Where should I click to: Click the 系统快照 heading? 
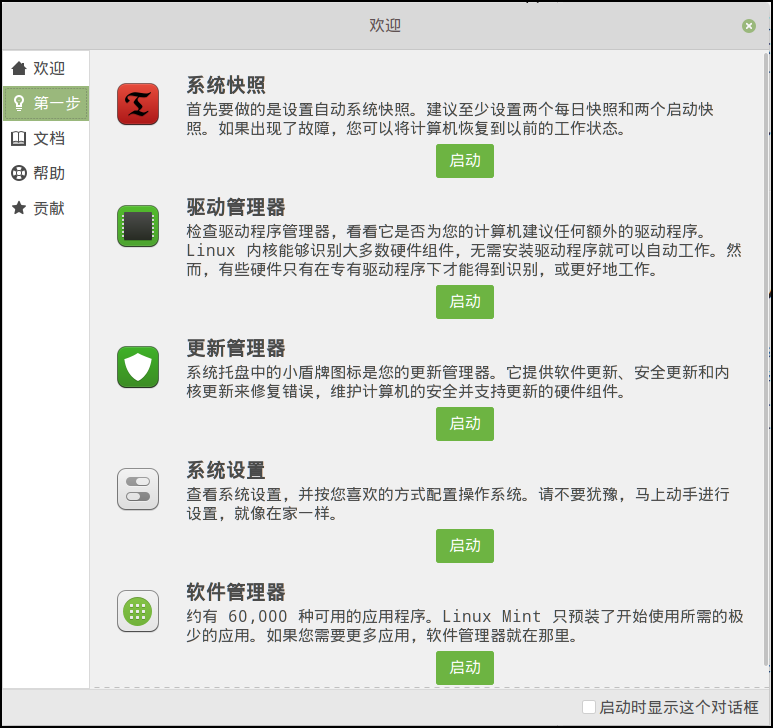coord(226,85)
